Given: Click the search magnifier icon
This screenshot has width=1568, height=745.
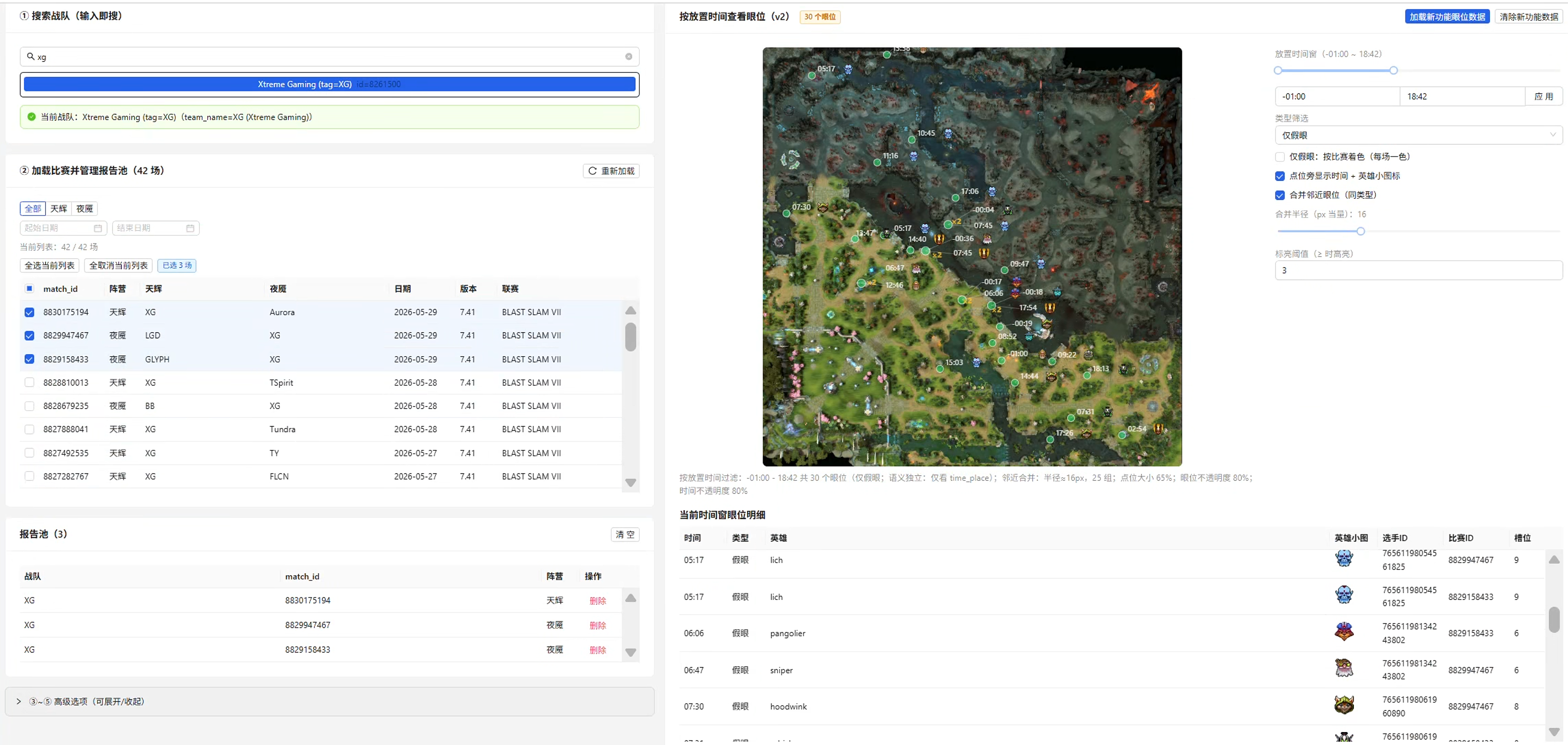Looking at the screenshot, I should tap(30, 57).
